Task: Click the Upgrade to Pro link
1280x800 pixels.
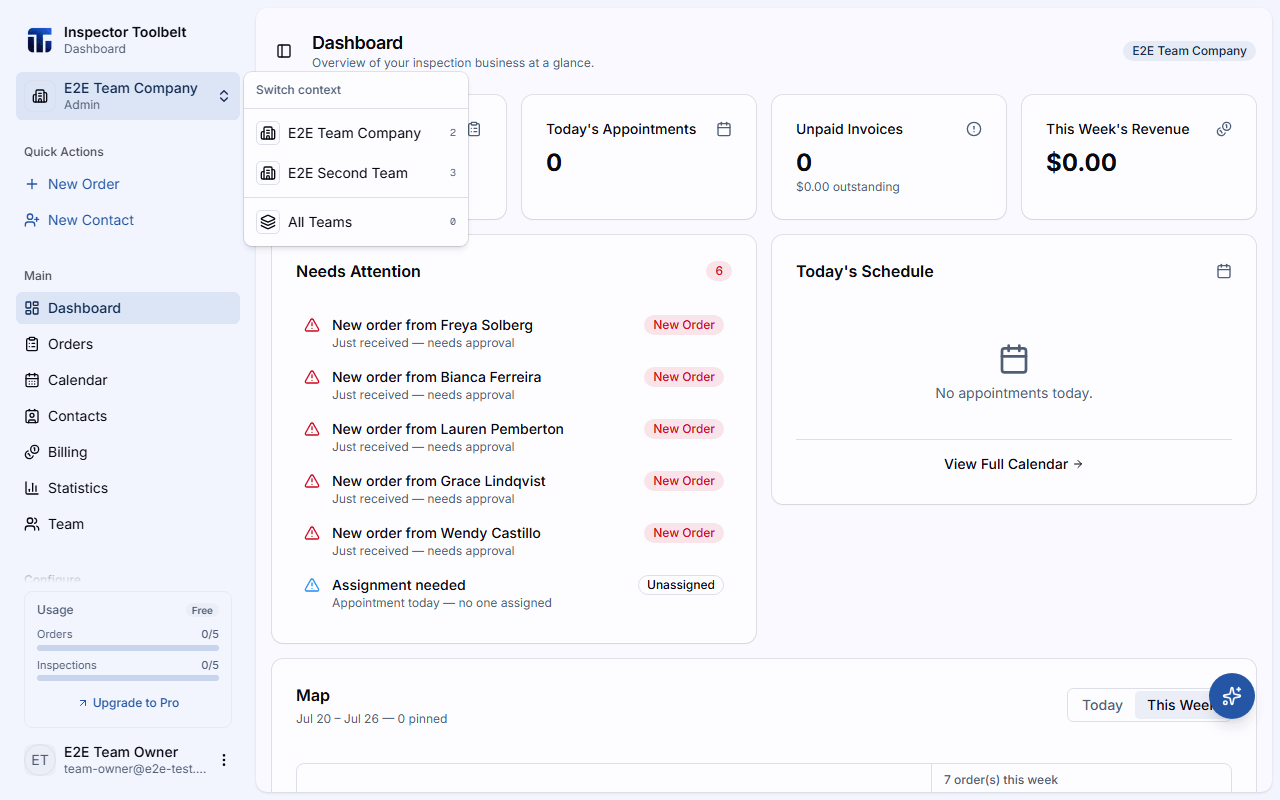Action: [x=128, y=703]
